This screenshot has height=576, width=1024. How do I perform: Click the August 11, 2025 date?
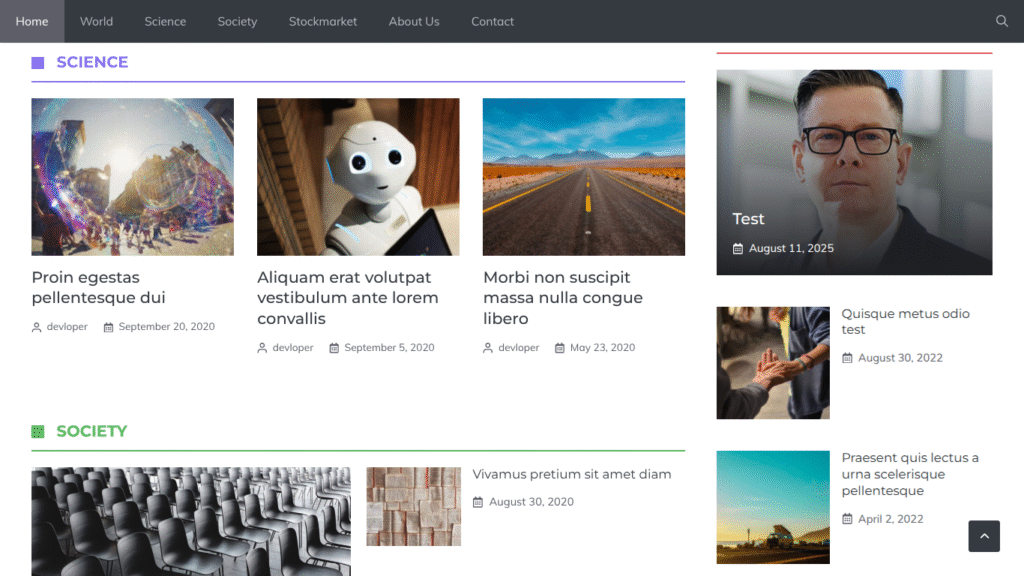pyautogui.click(x=791, y=248)
